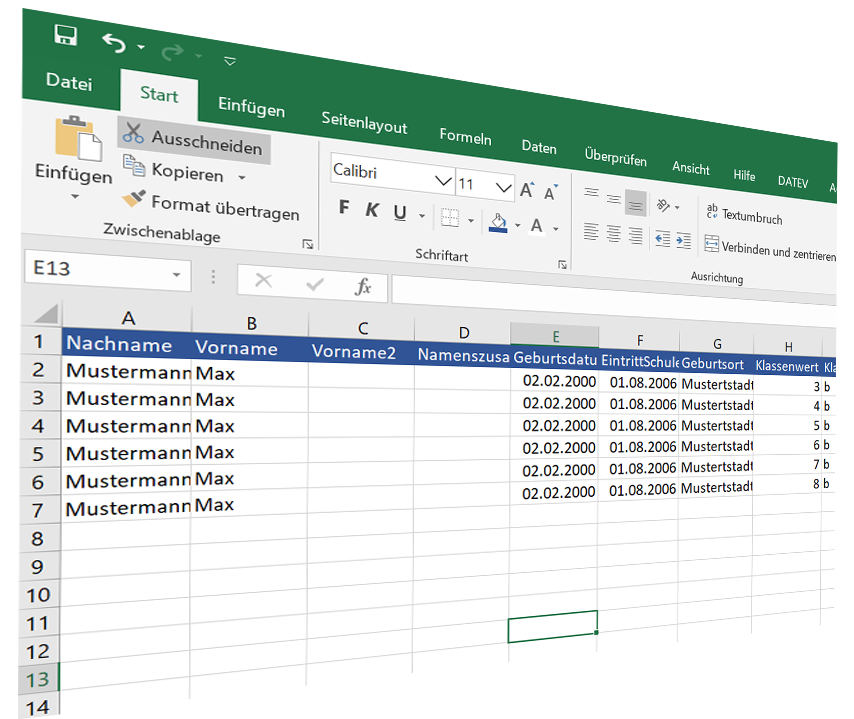Click align text left icon
This screenshot has width=854, height=719.
click(x=591, y=231)
